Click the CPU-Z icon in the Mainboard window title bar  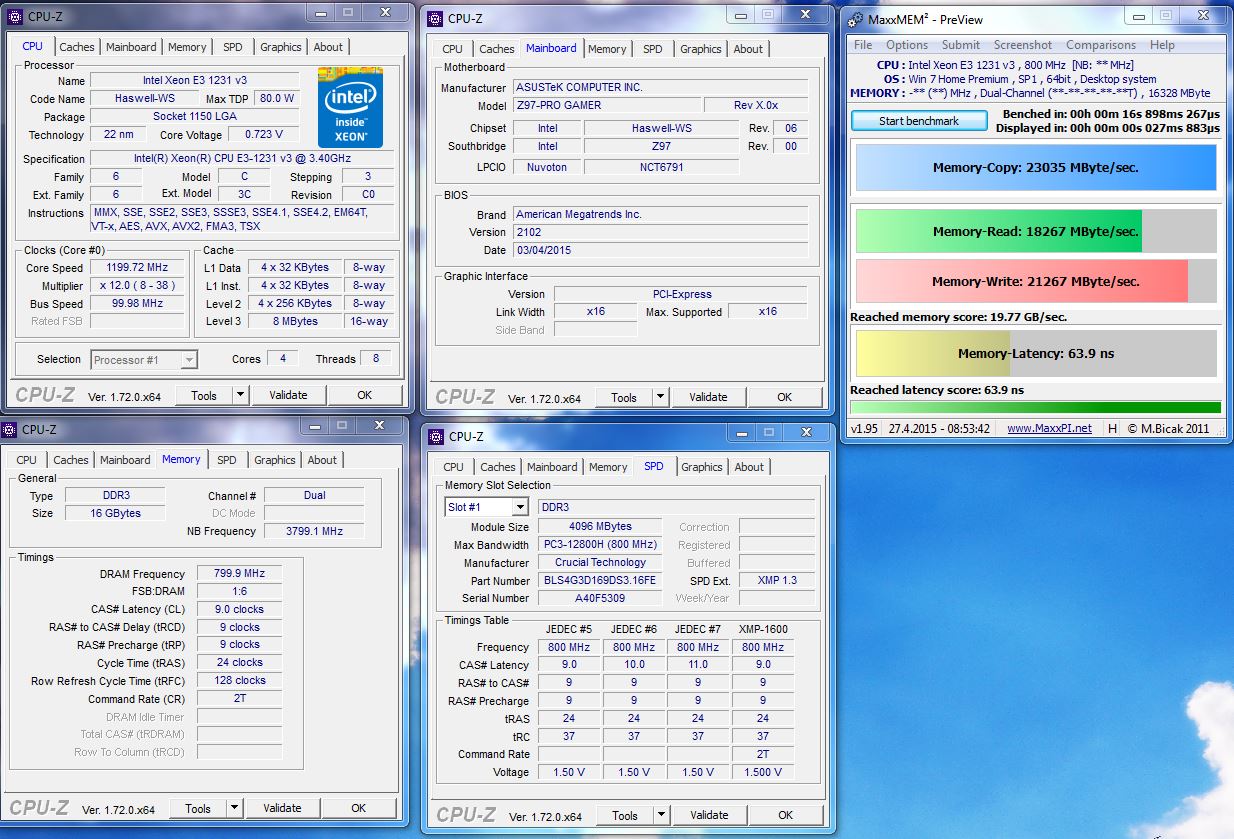434,17
